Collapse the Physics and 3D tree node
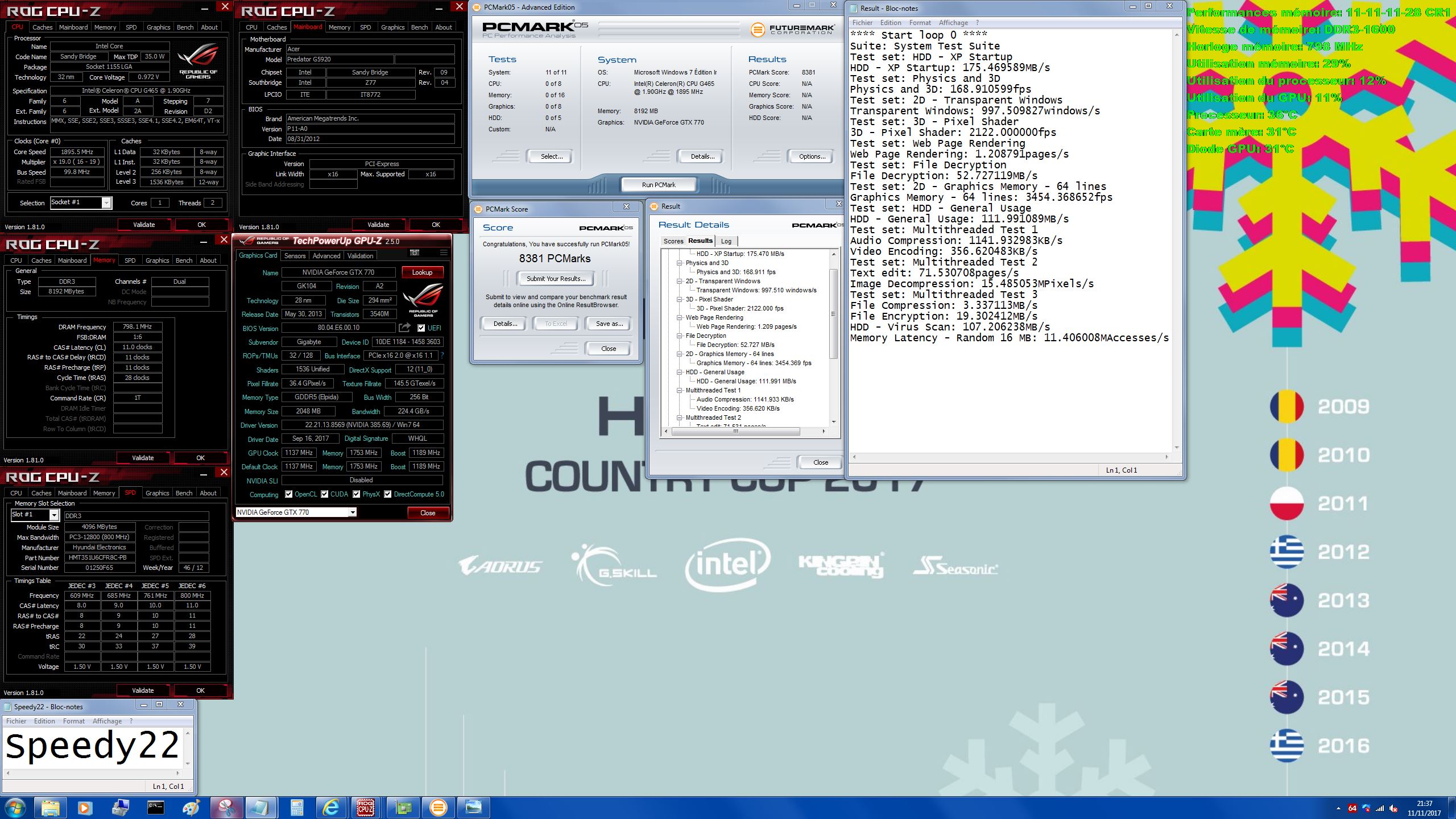Image resolution: width=1456 pixels, height=819 pixels. point(679,263)
